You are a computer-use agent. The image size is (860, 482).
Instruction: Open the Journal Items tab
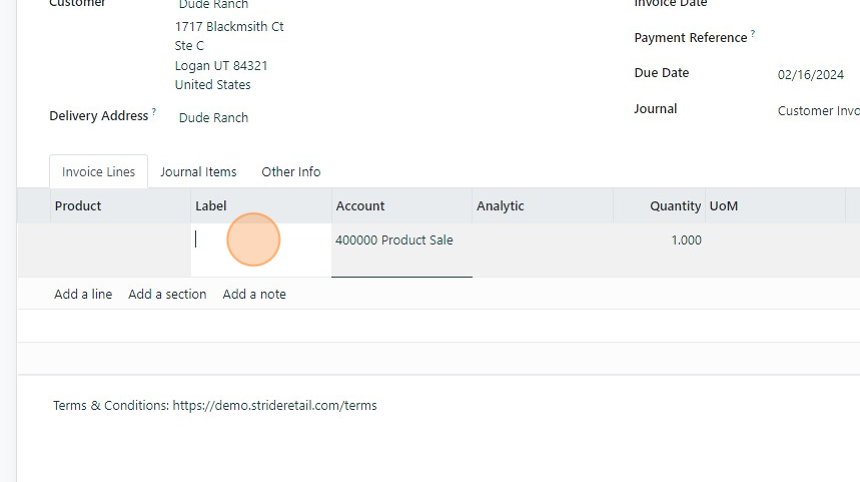click(198, 172)
